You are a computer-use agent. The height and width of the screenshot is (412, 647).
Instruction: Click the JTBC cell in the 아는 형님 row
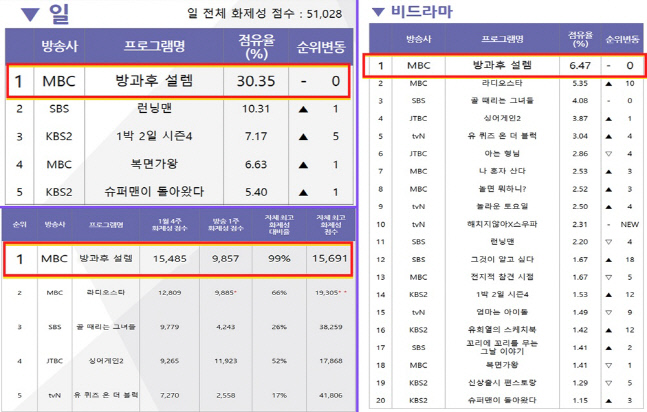pyautogui.click(x=418, y=154)
